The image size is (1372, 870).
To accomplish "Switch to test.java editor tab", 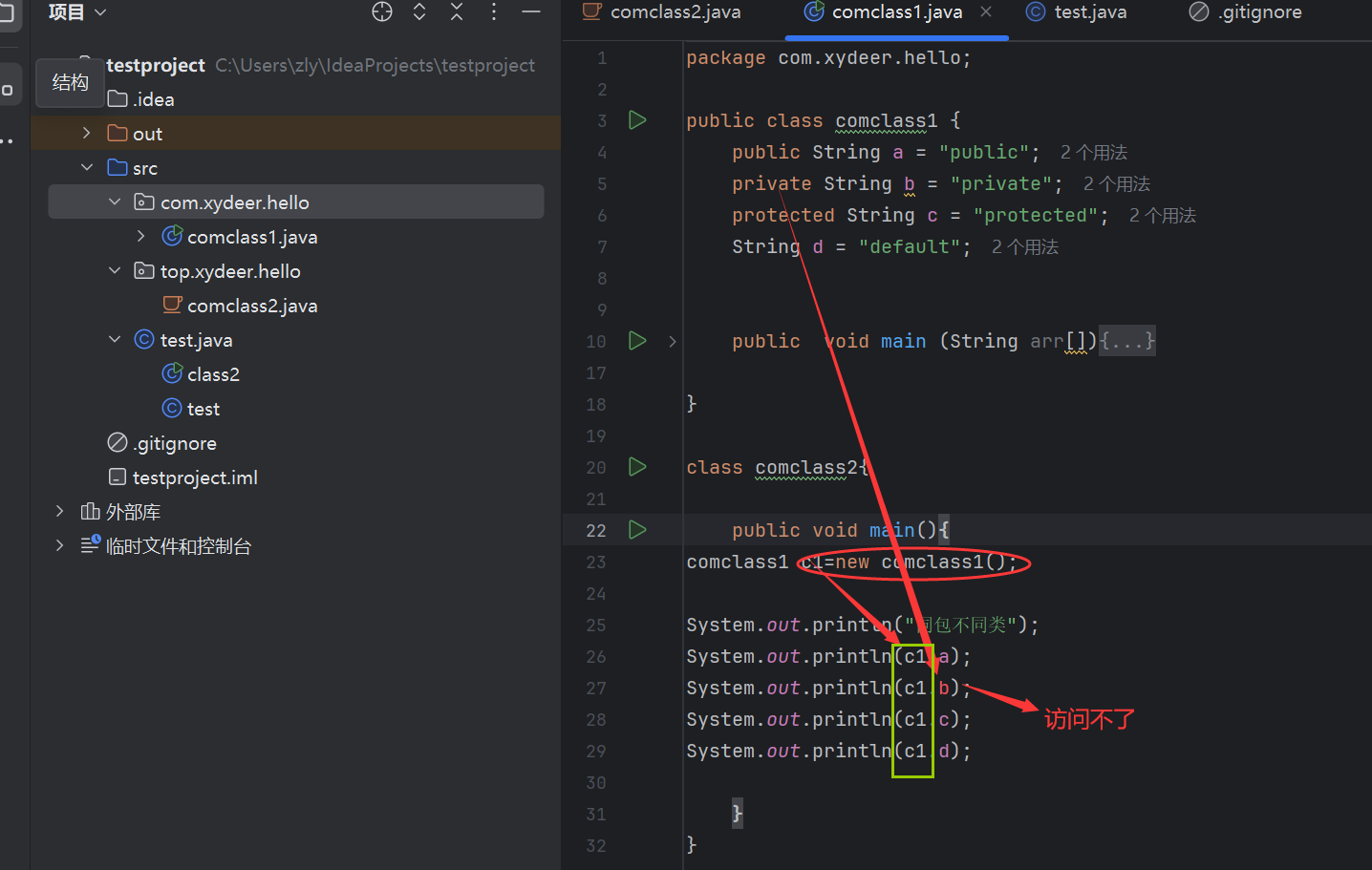I will (x=1089, y=12).
